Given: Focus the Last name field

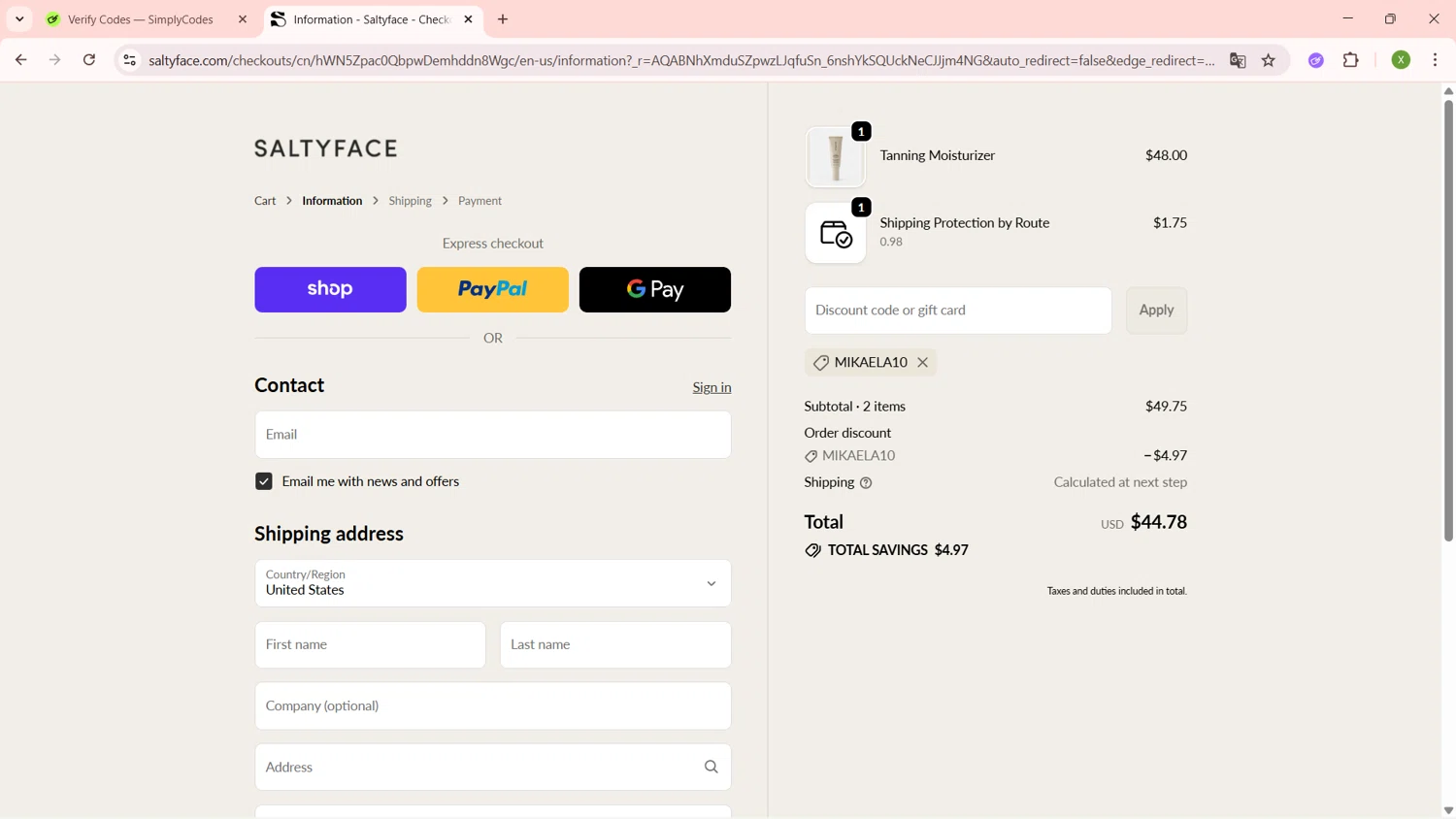Looking at the screenshot, I should pyautogui.click(x=615, y=644).
